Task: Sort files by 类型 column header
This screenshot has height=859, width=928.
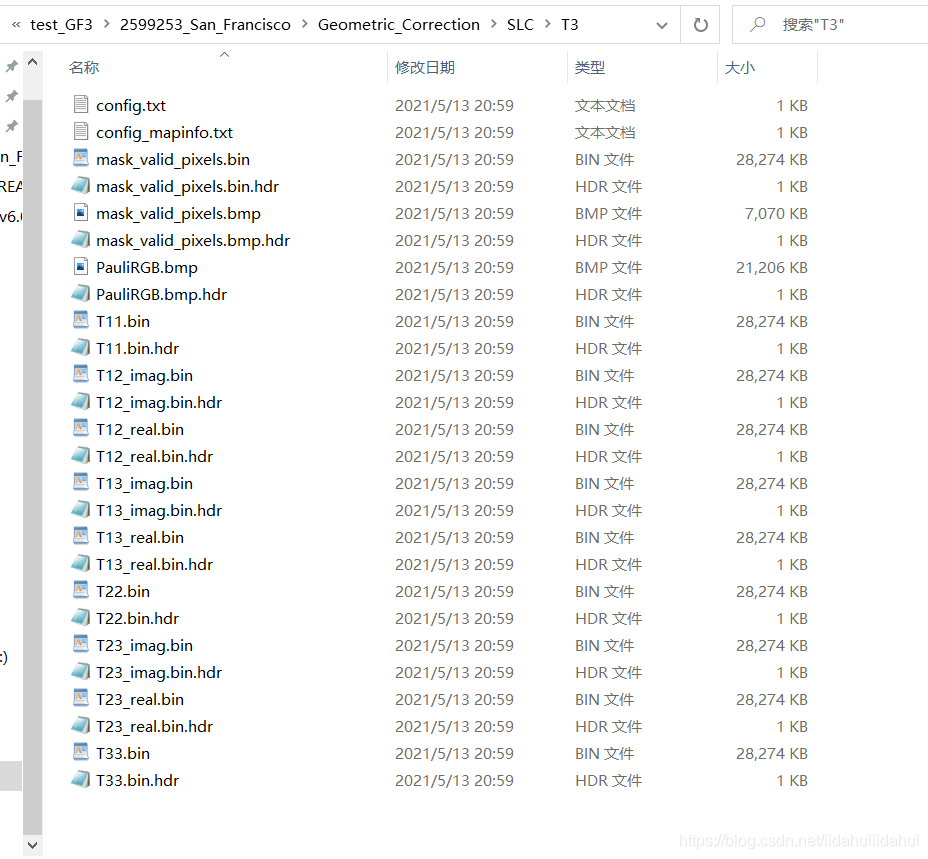Action: tap(590, 67)
